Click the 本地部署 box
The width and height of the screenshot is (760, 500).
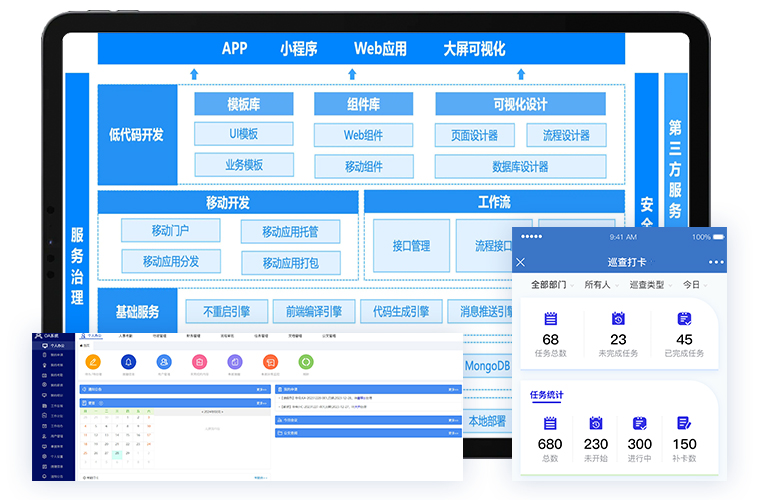tap(488, 422)
